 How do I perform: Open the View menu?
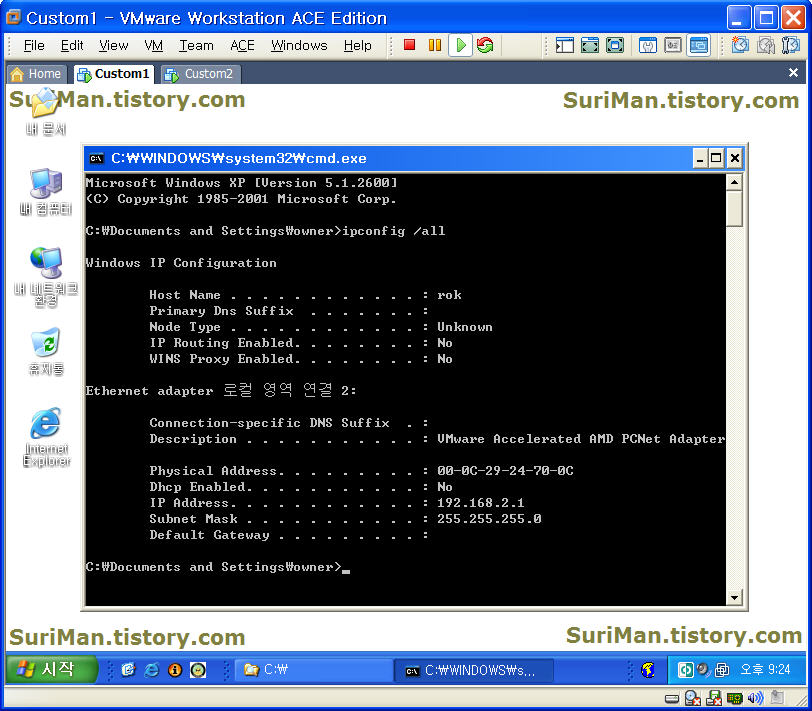113,46
